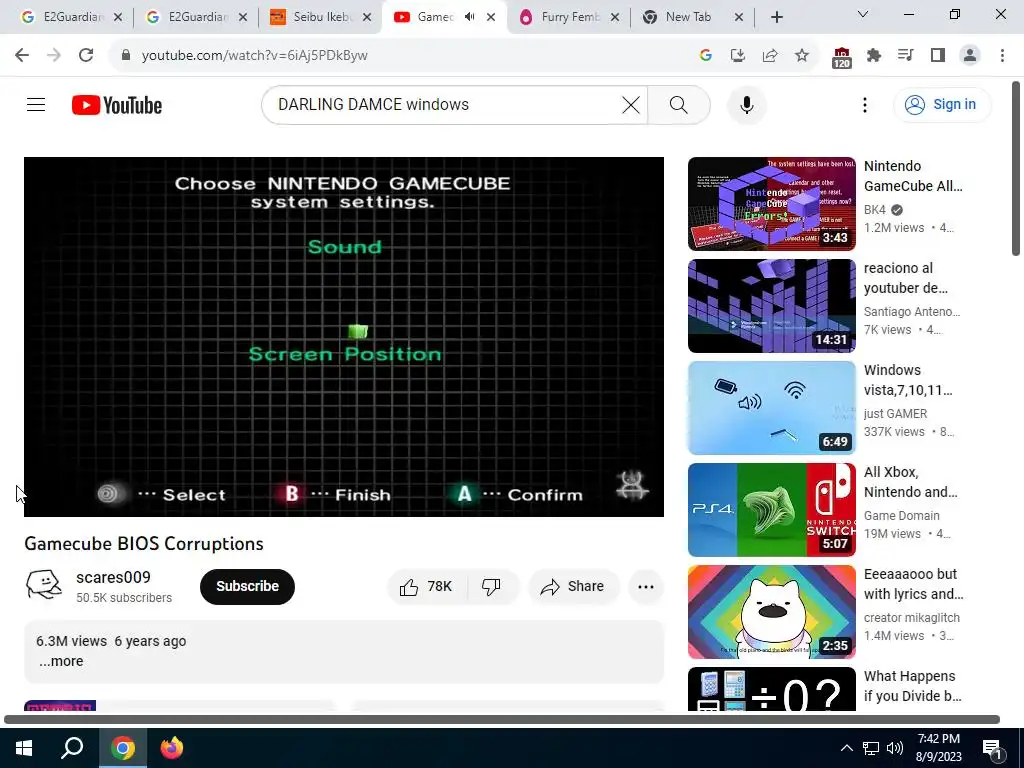
Task: Start voice search with microphone
Action: [746, 104]
